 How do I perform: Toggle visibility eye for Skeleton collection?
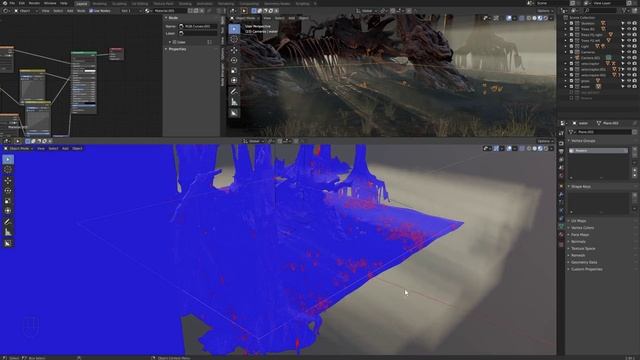point(629,23)
